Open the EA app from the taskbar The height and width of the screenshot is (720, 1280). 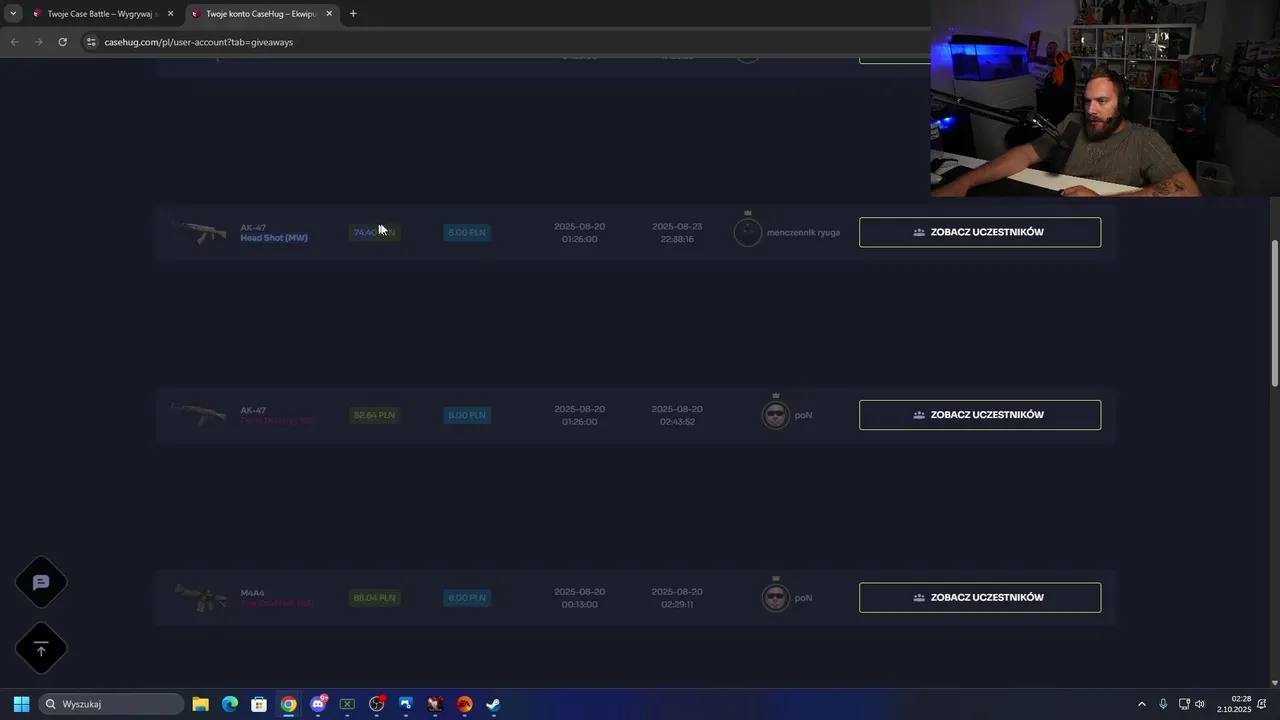click(465, 704)
